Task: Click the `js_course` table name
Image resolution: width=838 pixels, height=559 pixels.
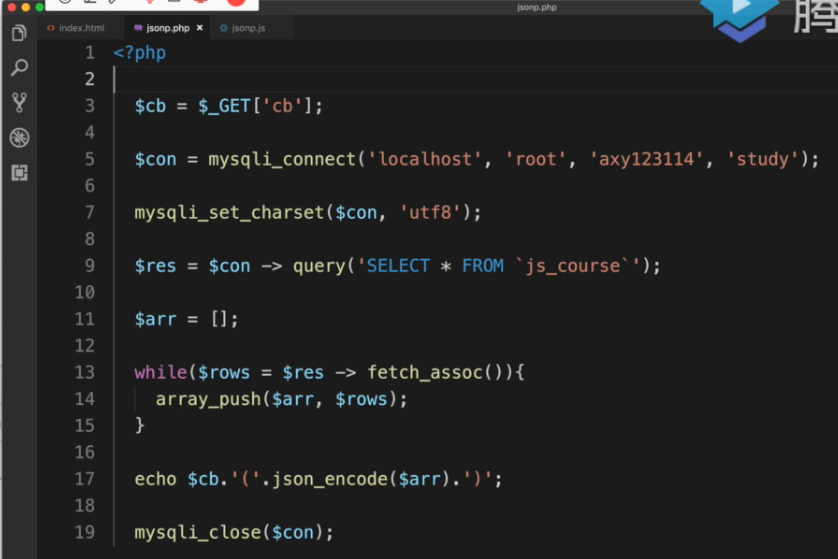Action: coord(572,266)
